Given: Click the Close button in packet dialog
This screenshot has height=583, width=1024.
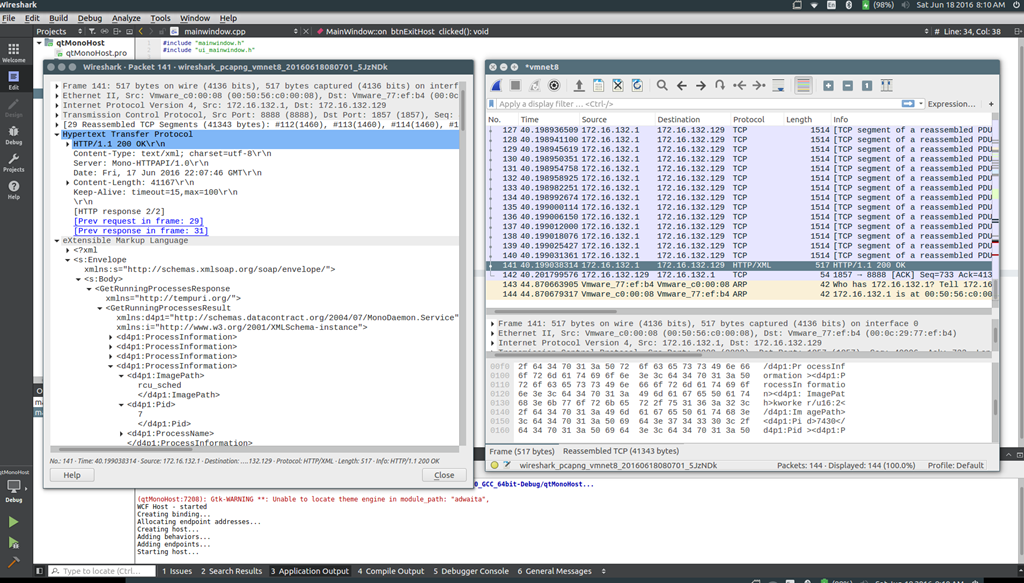Looking at the screenshot, I should pyautogui.click(x=444, y=475).
